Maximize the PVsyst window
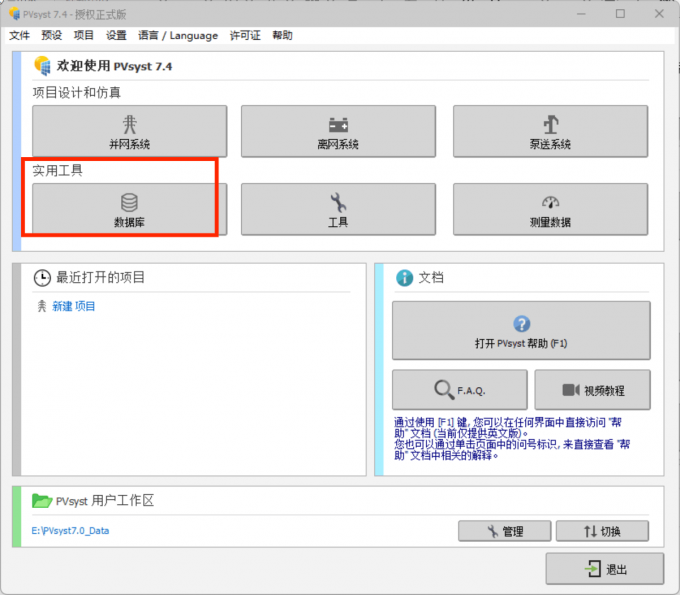 pyautogui.click(x=621, y=14)
